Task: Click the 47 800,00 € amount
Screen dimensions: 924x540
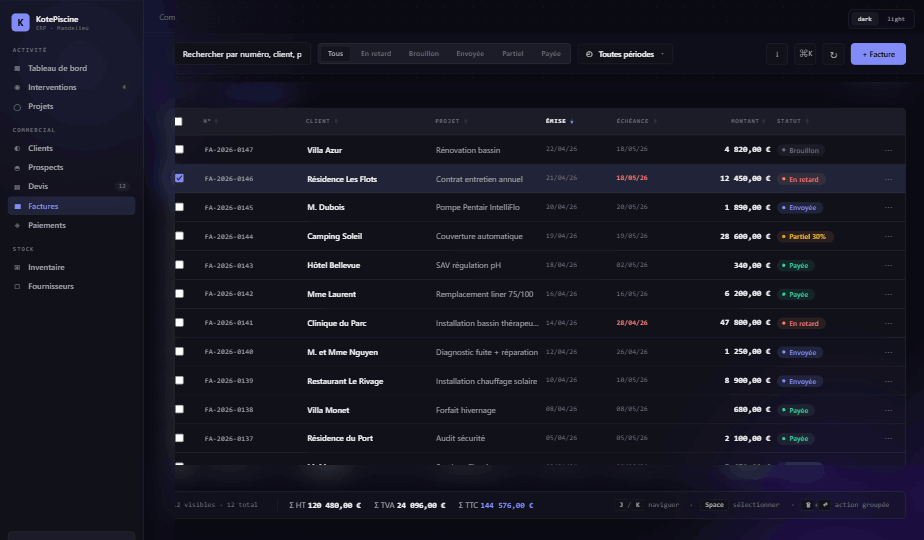Action: 745,323
